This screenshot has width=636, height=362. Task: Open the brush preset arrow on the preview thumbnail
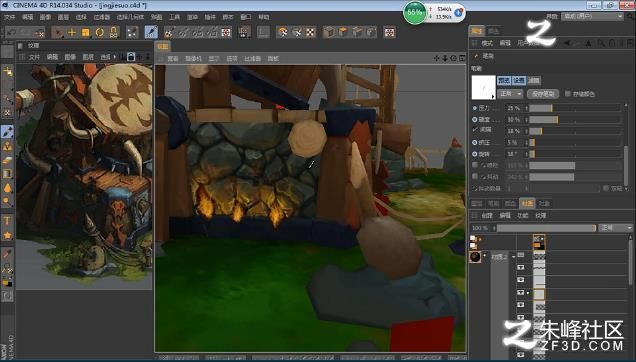[x=493, y=97]
